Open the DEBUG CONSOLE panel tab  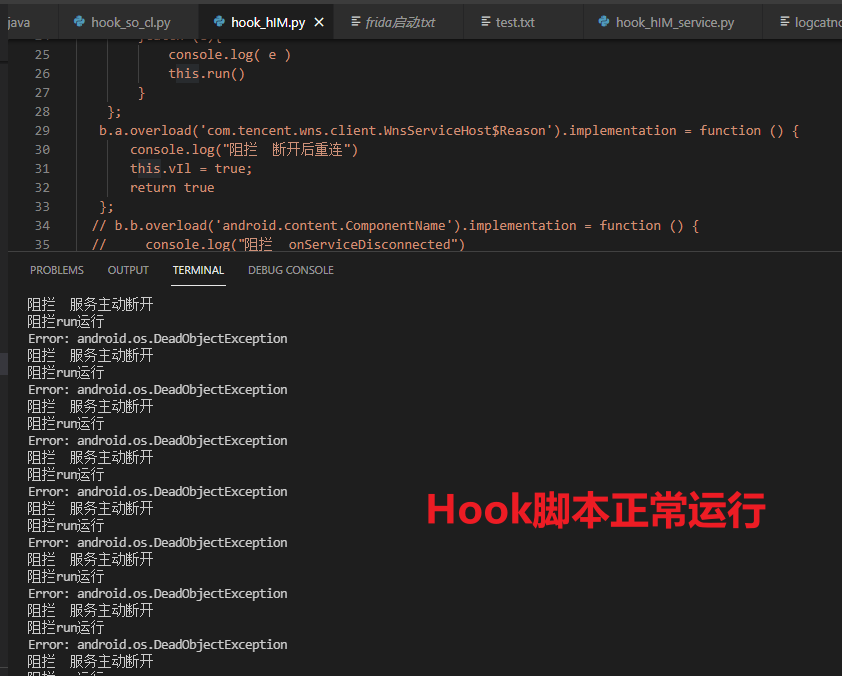(x=291, y=270)
